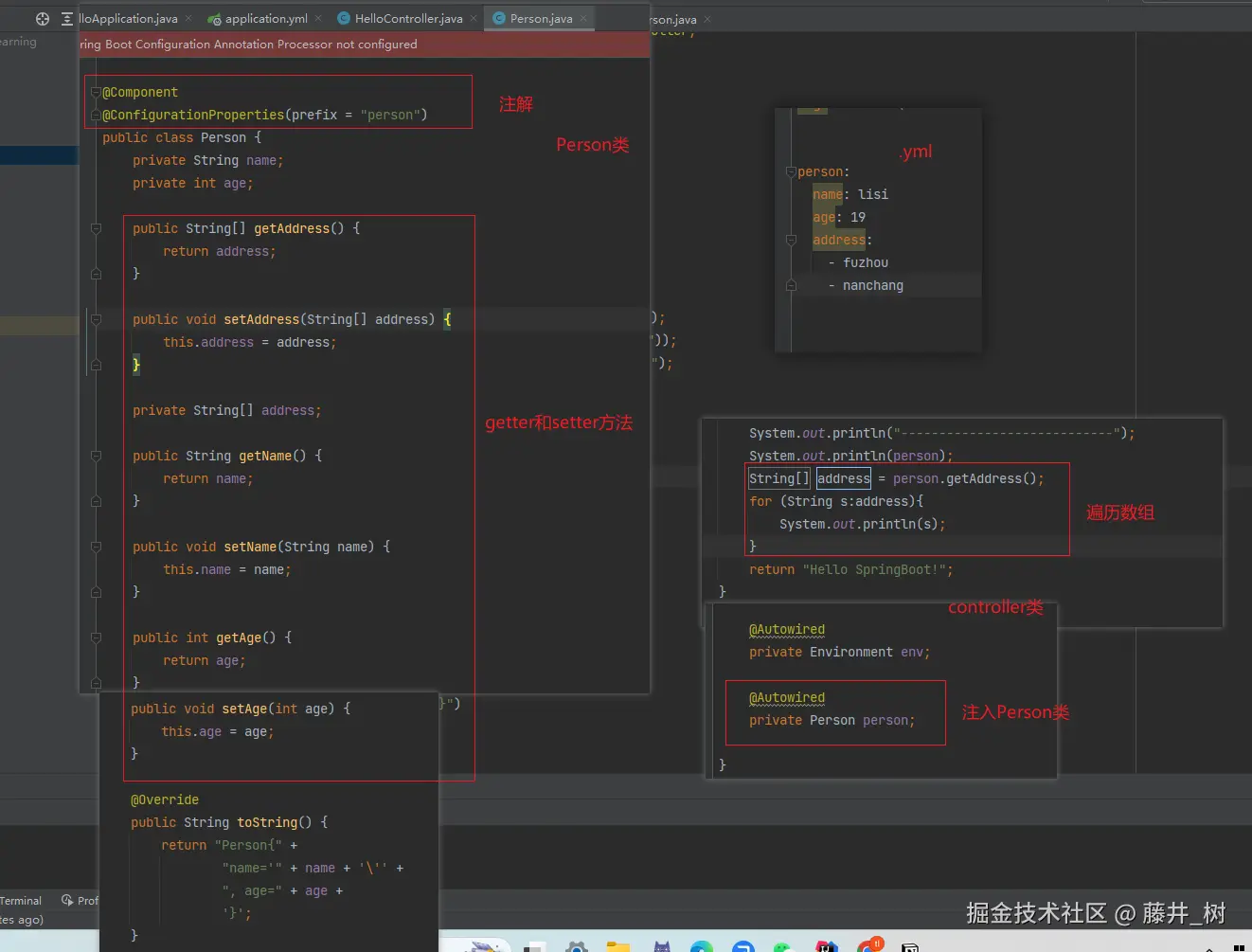Click the collapse all icon in project toolbar
This screenshot has height=952, width=1252.
click(67, 19)
